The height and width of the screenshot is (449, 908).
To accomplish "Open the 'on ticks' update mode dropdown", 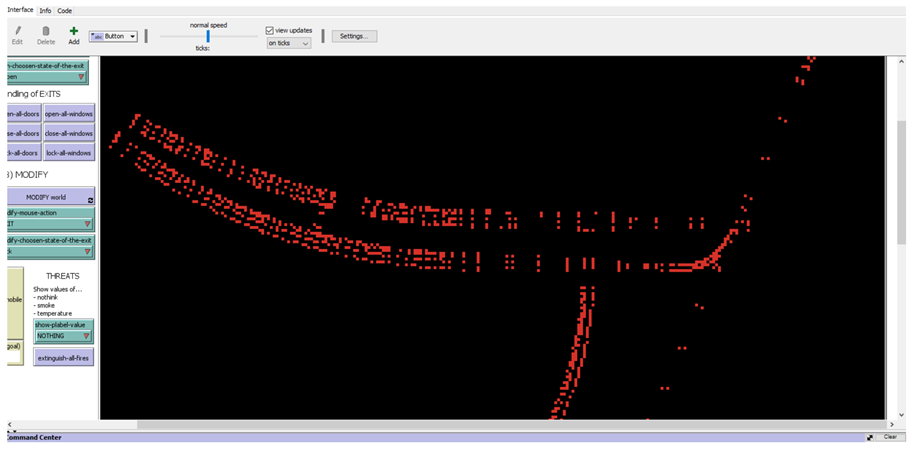I will pyautogui.click(x=289, y=43).
